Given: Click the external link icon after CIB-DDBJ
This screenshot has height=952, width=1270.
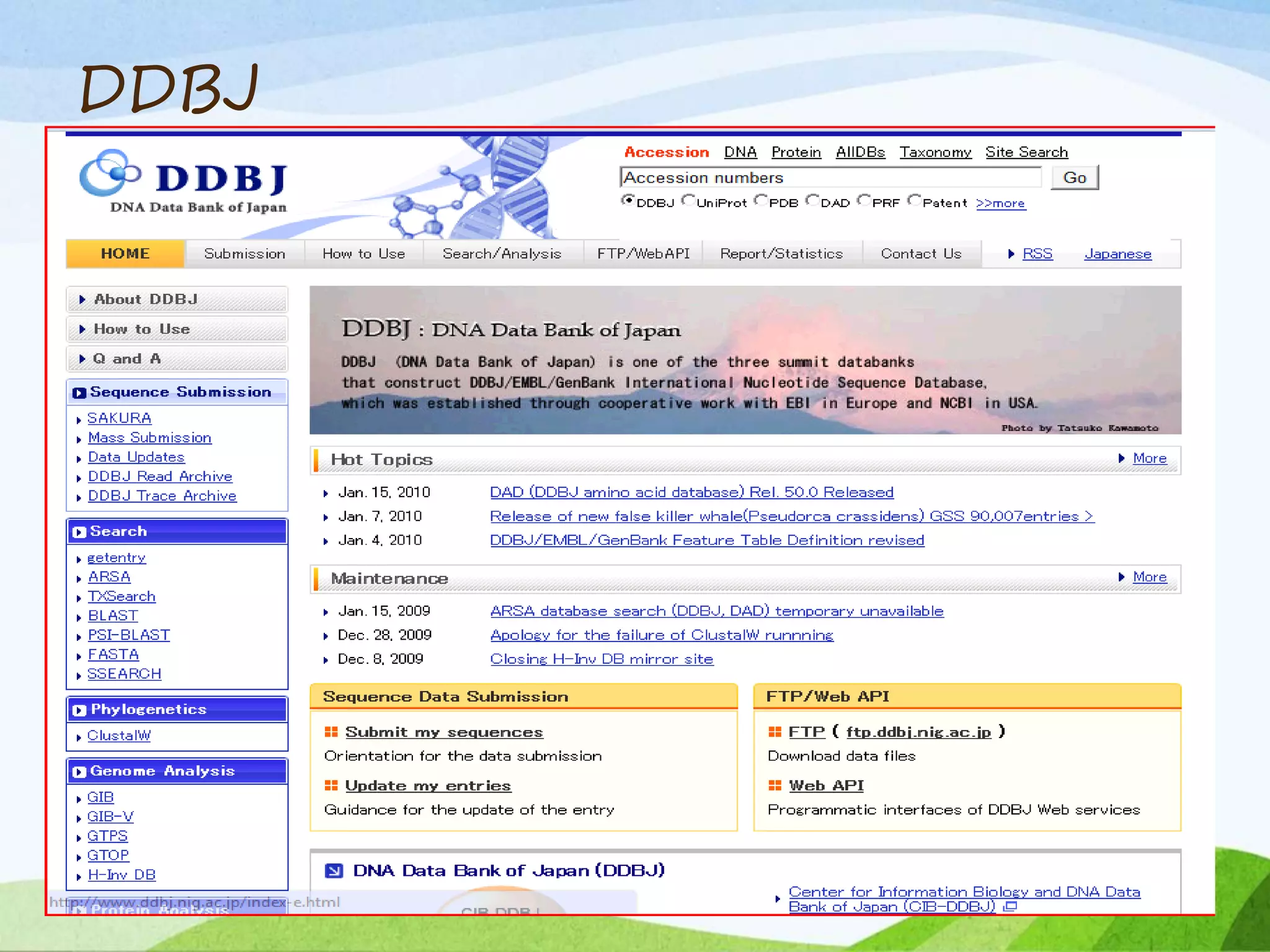Looking at the screenshot, I should (x=1010, y=906).
